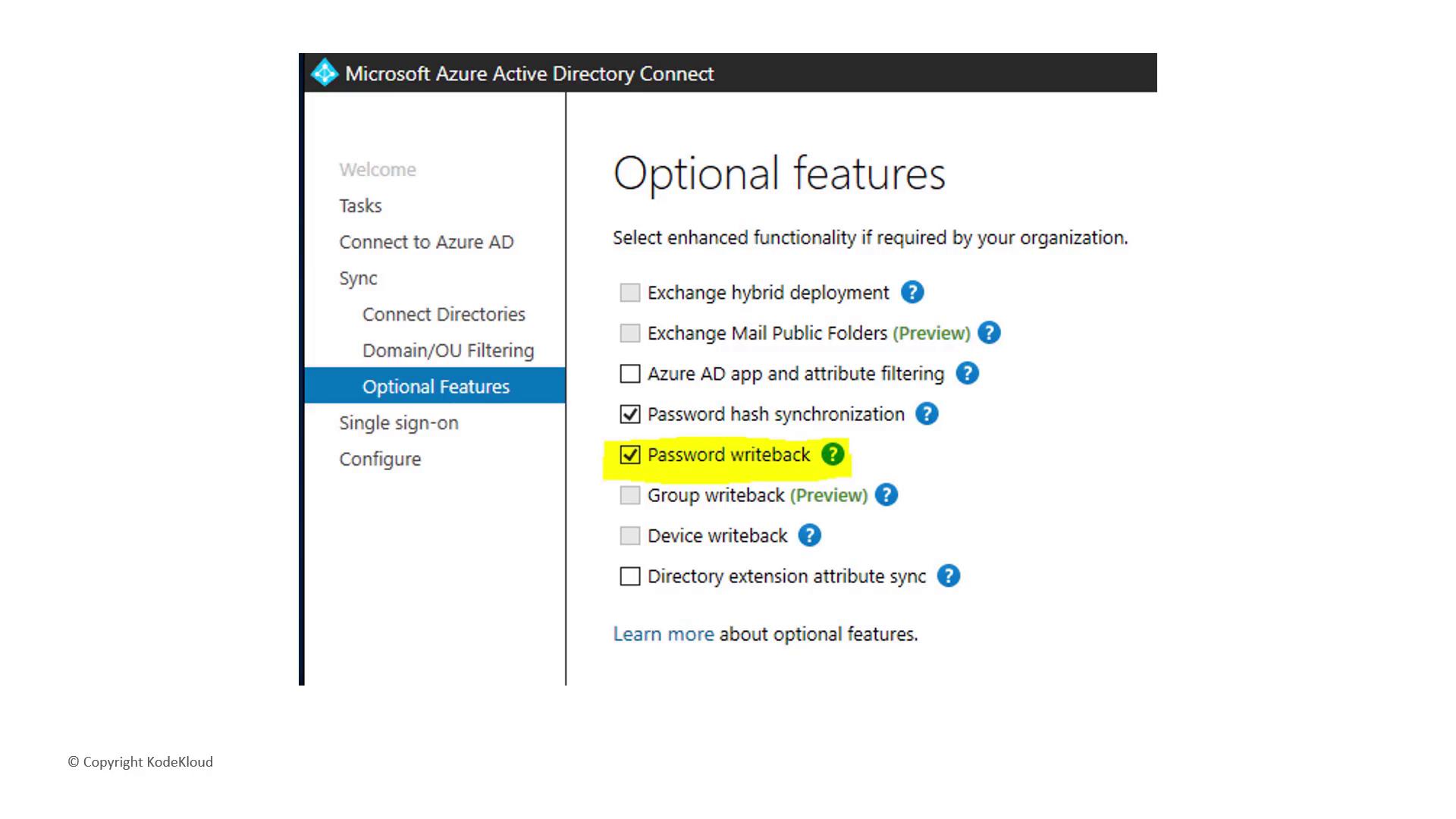
Task: Select the Sync step in sidebar
Action: pyautogui.click(x=358, y=278)
